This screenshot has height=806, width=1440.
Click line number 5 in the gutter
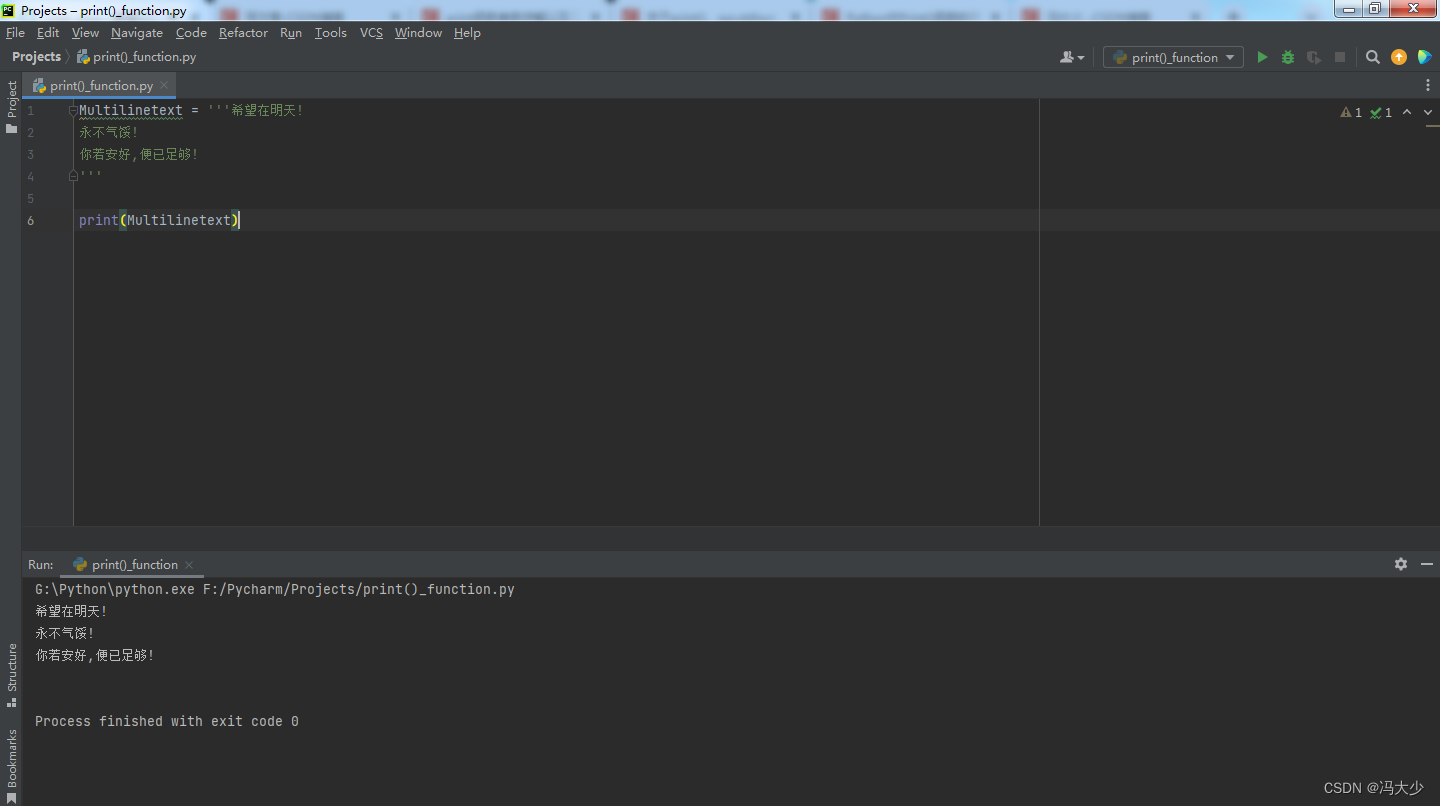click(x=31, y=198)
